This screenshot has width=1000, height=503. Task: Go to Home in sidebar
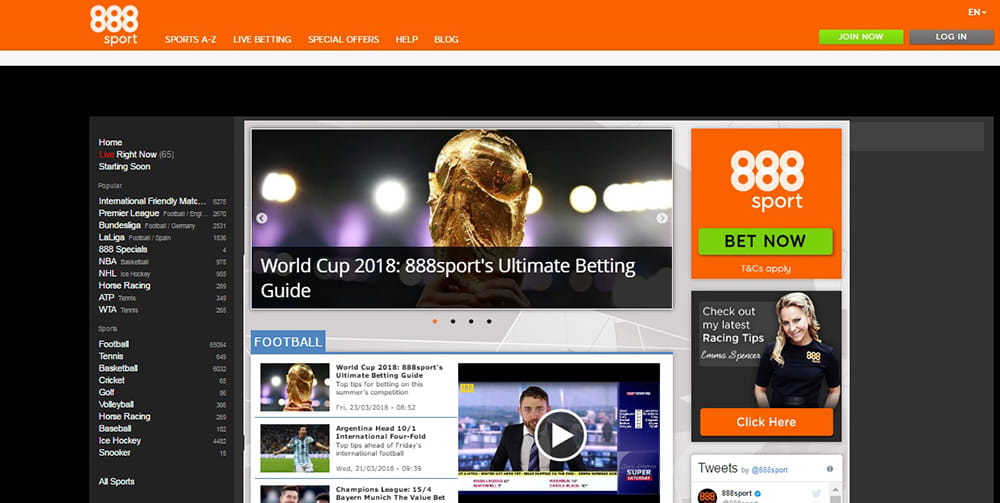[x=110, y=142]
